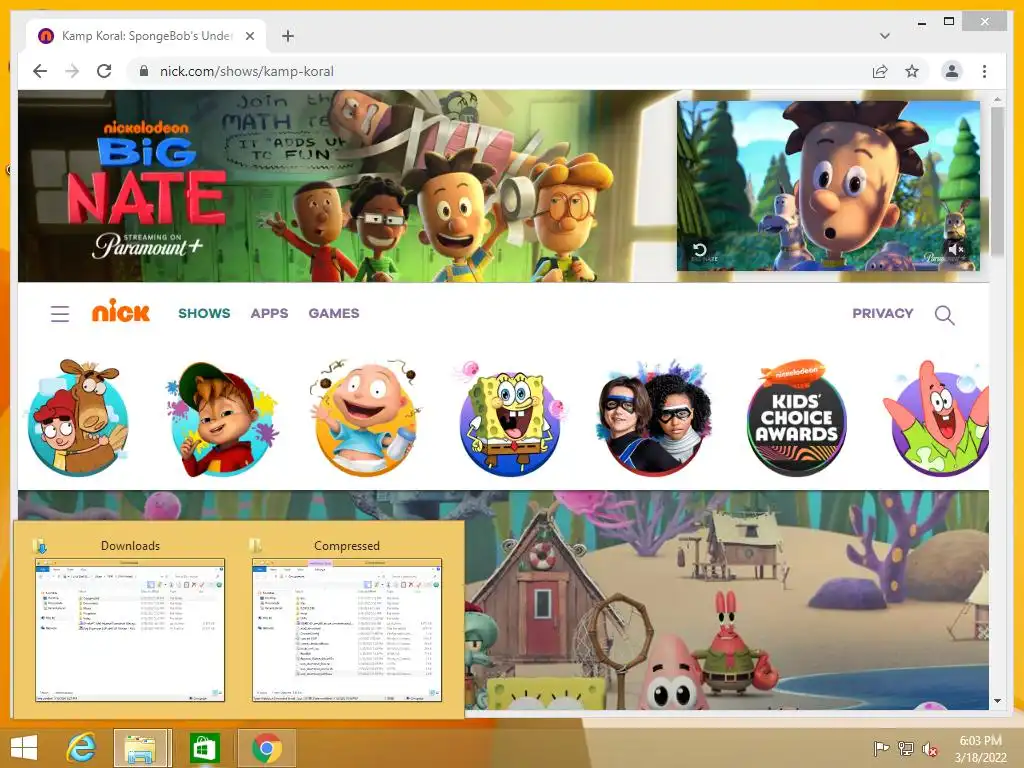Open Action Center flag icon
This screenshot has width=1024, height=768.
point(881,749)
